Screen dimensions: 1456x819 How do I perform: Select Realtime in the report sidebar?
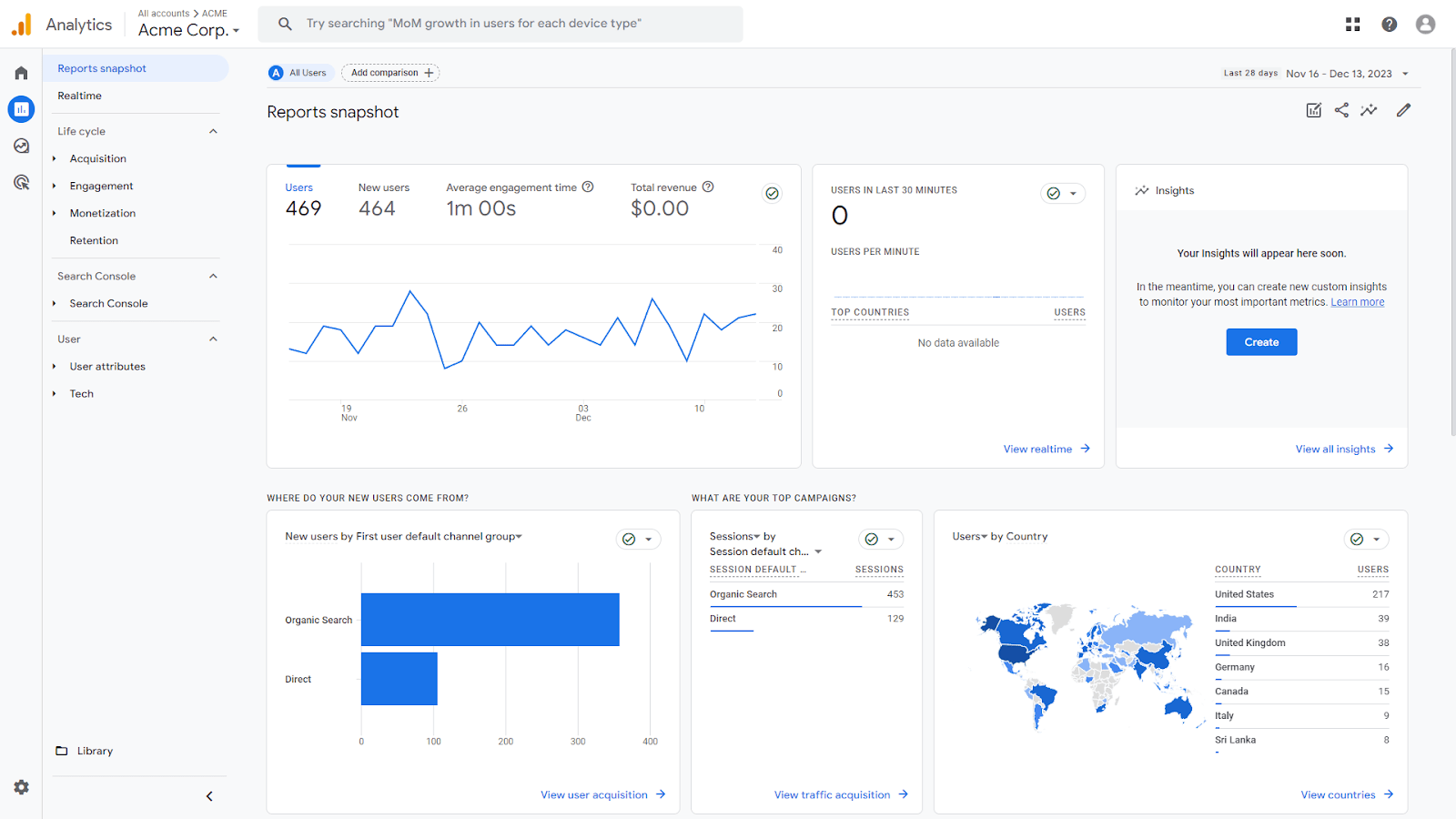tap(80, 95)
